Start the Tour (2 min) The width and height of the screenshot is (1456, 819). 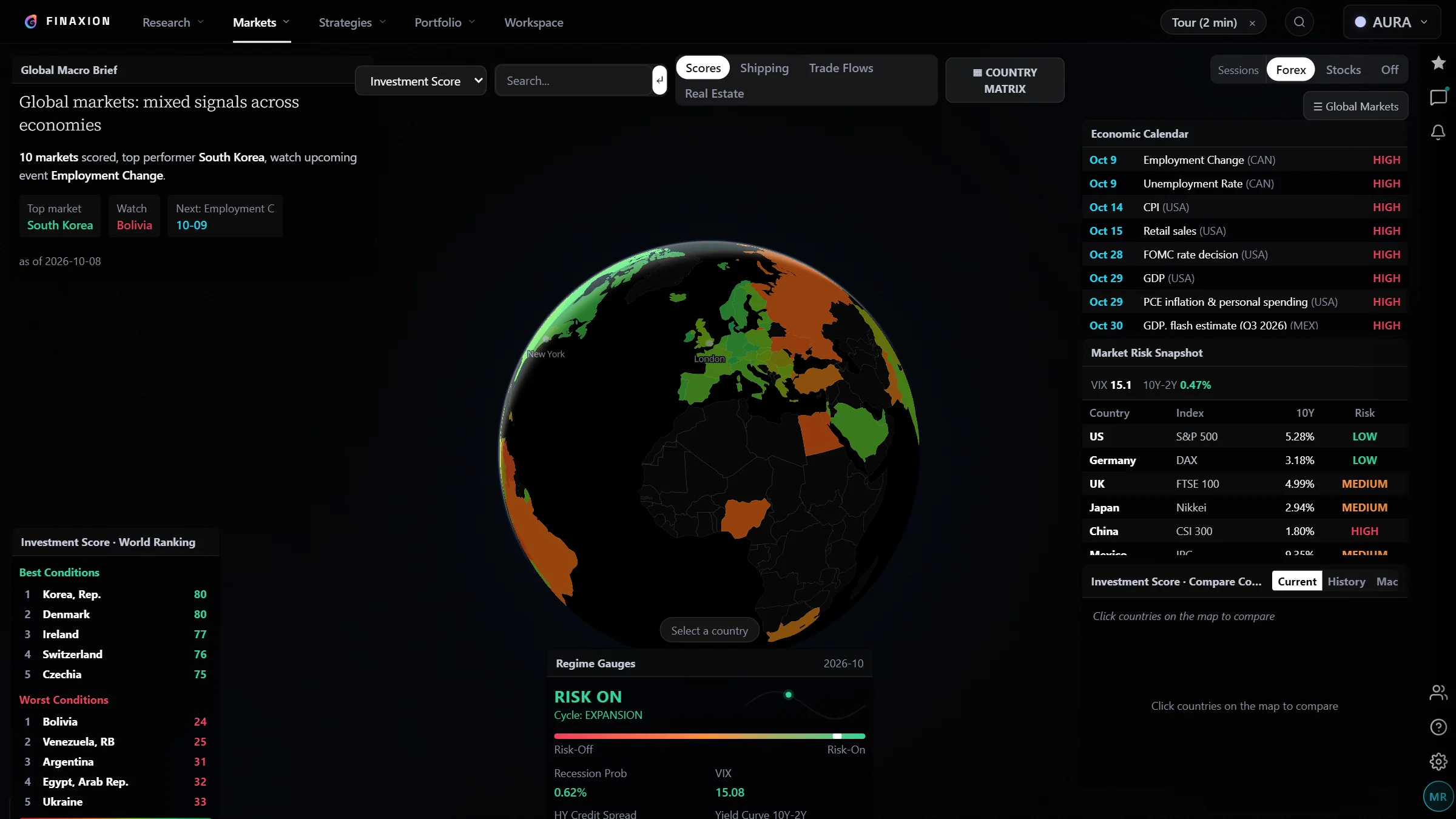click(1204, 22)
